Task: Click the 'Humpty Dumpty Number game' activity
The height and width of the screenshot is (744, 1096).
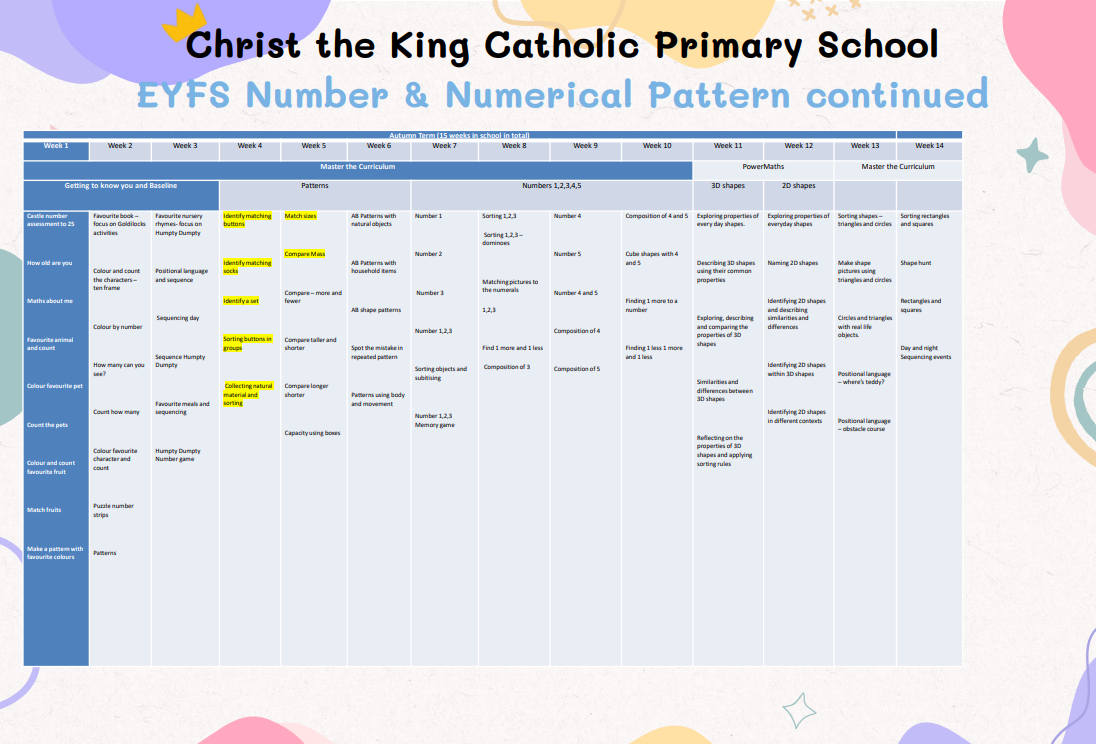Action: (x=178, y=455)
